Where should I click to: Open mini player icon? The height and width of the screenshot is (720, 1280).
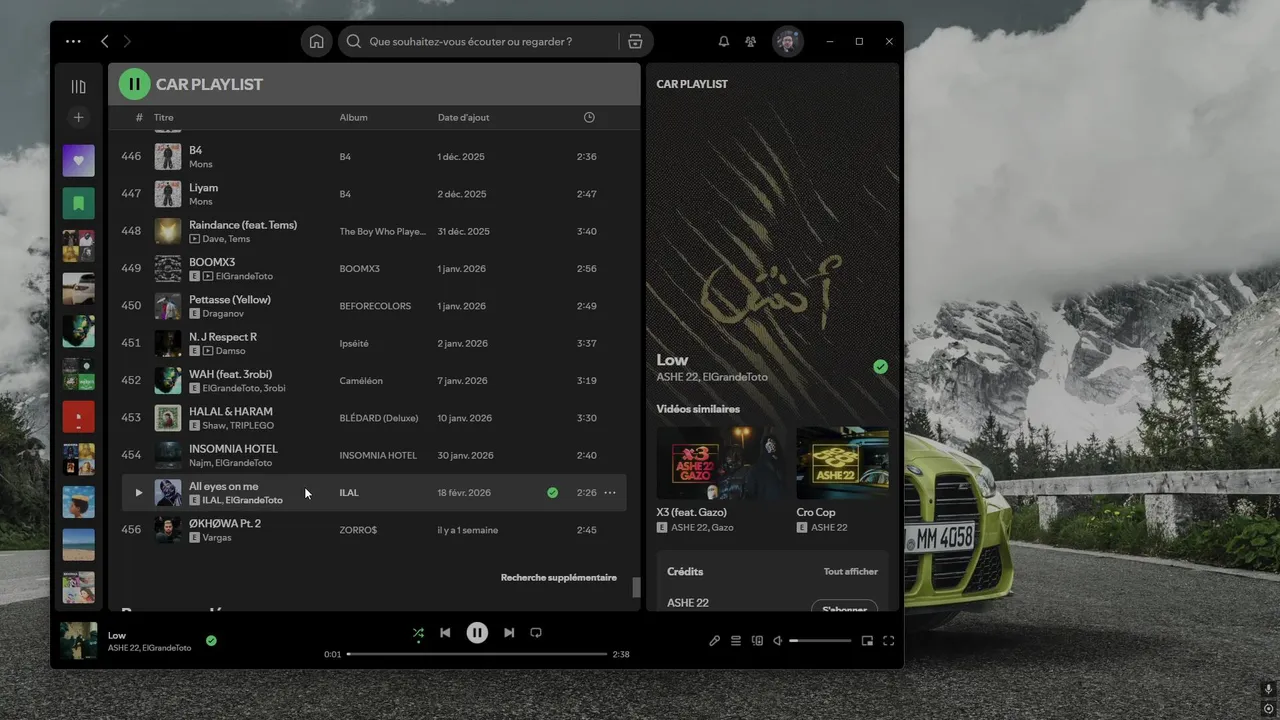coord(867,641)
